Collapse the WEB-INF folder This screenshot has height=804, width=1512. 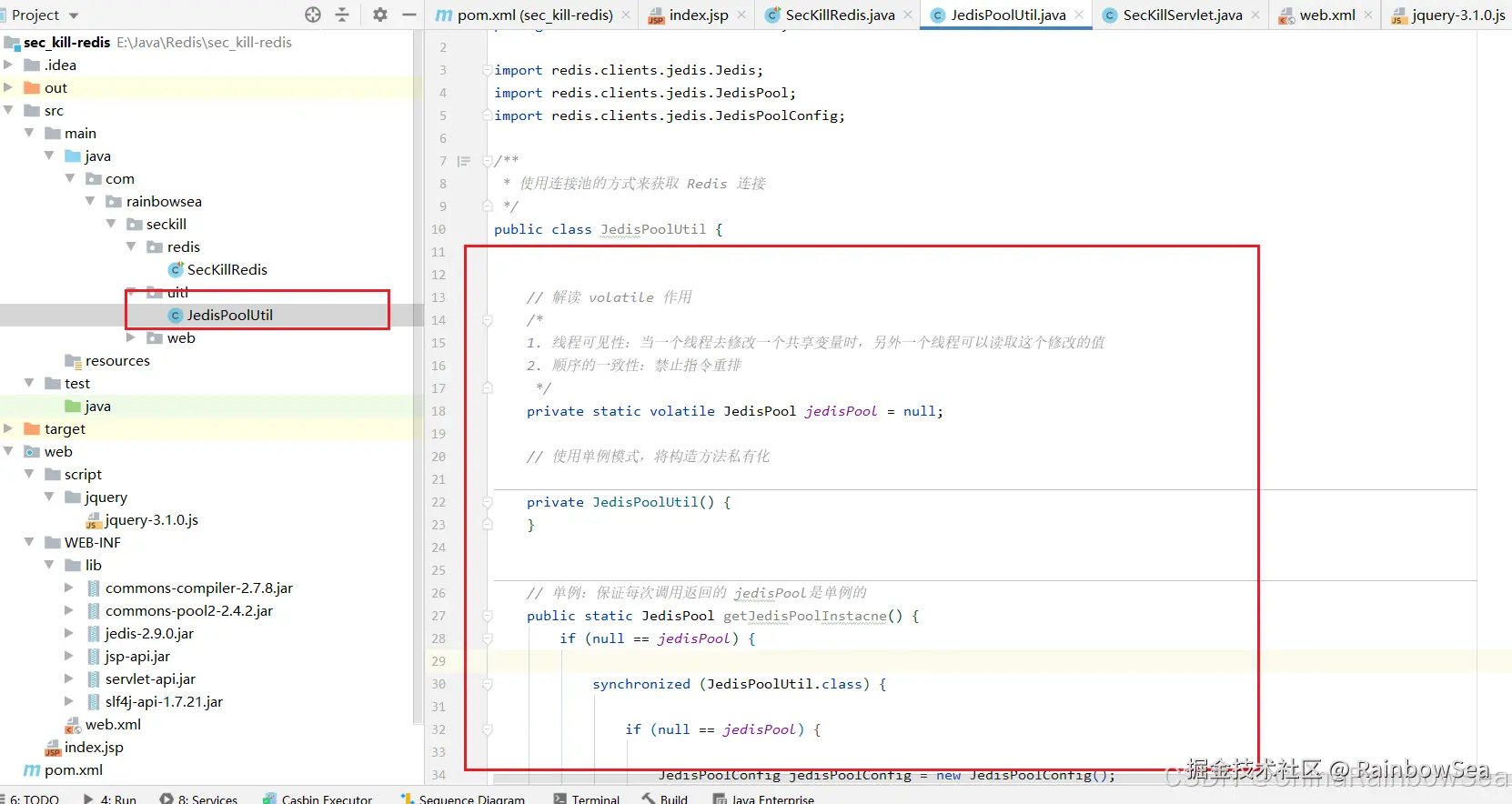[x=29, y=542]
